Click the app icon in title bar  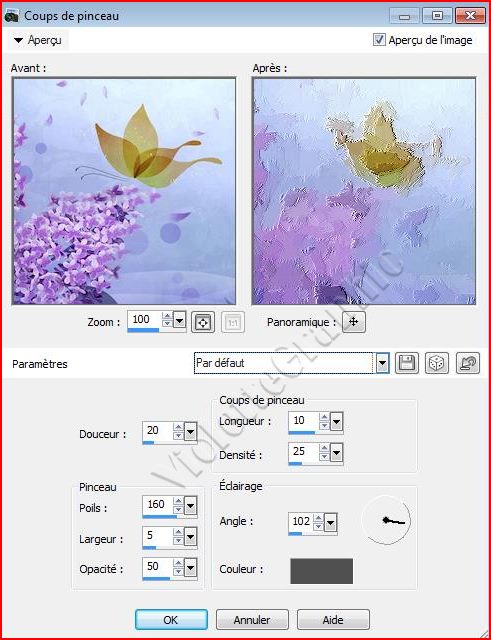click(12, 16)
